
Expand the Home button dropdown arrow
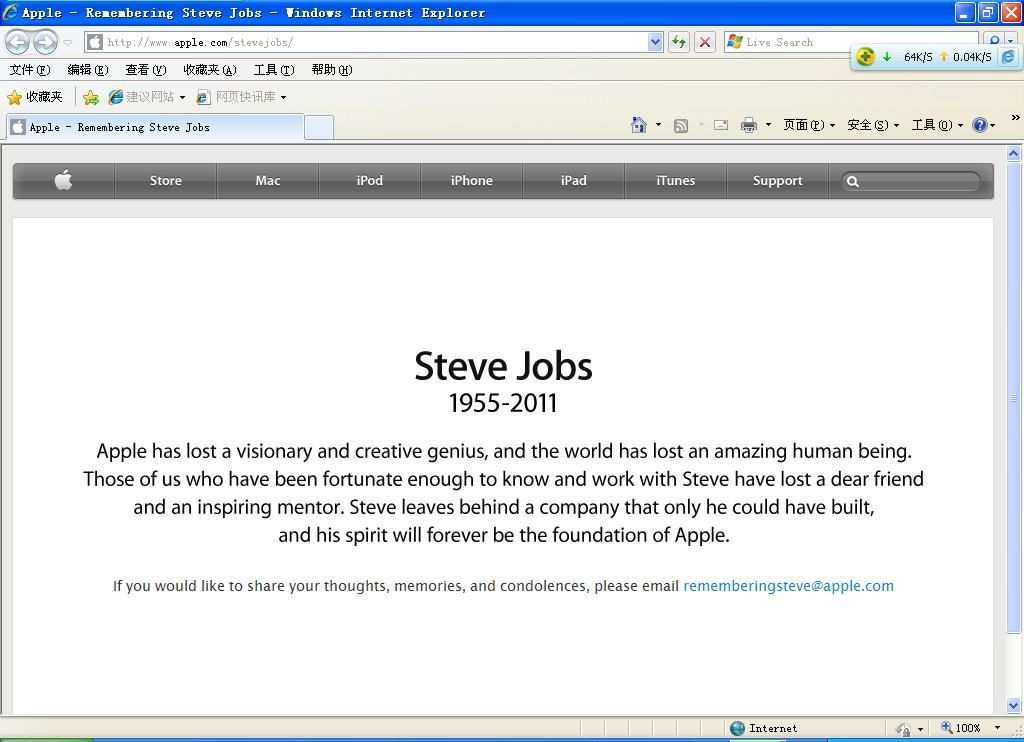pyautogui.click(x=658, y=125)
